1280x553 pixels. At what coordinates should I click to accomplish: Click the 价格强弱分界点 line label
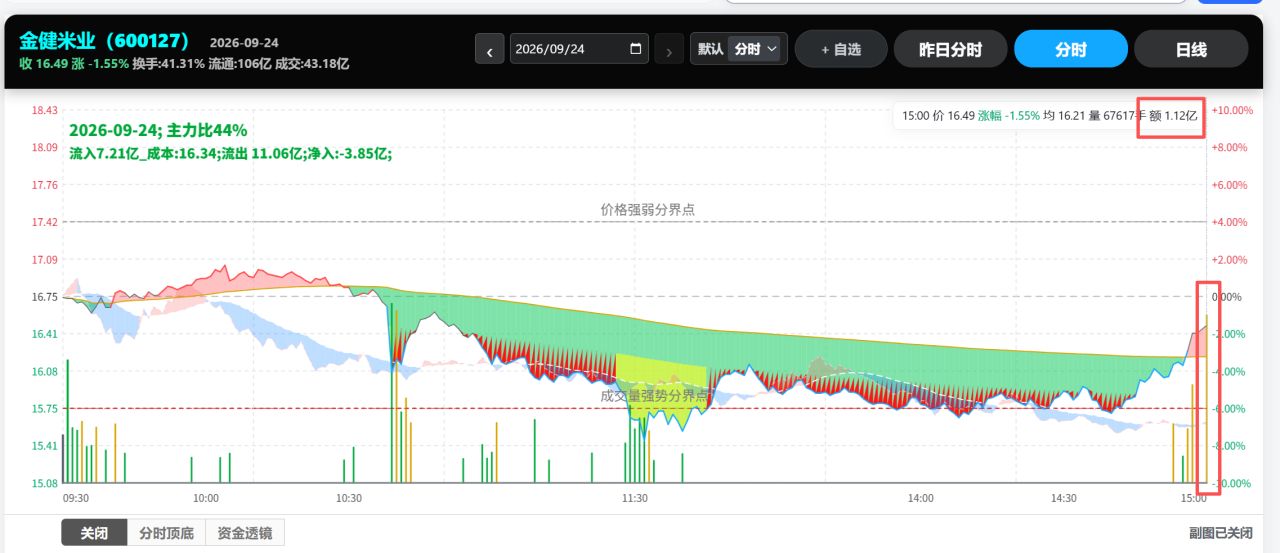point(647,209)
